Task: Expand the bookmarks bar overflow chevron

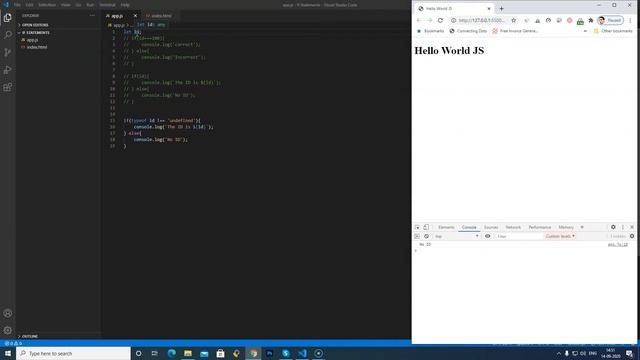Action: coord(585,31)
